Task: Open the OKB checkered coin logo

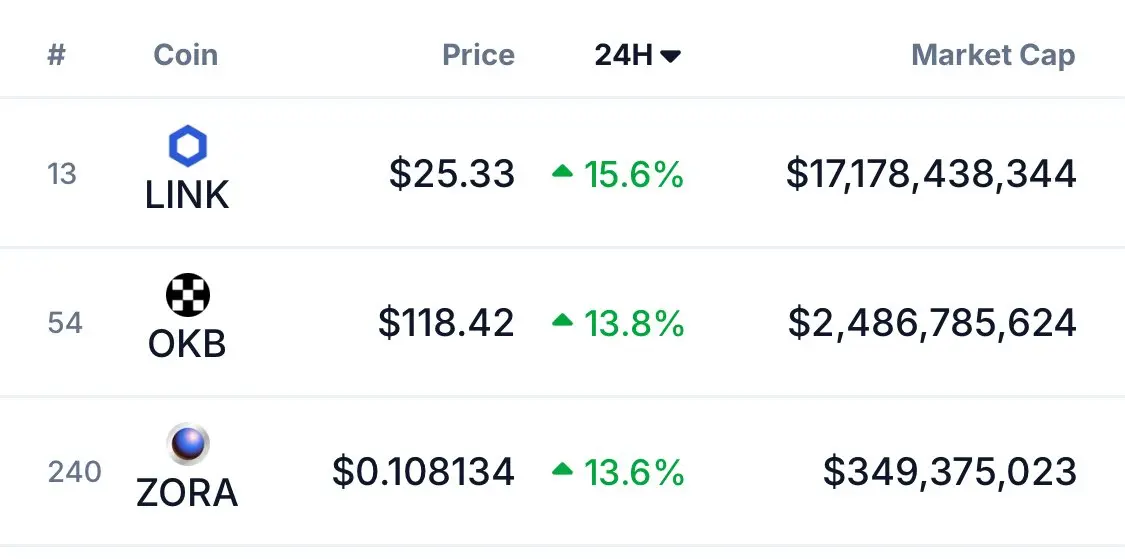Action: 187,295
